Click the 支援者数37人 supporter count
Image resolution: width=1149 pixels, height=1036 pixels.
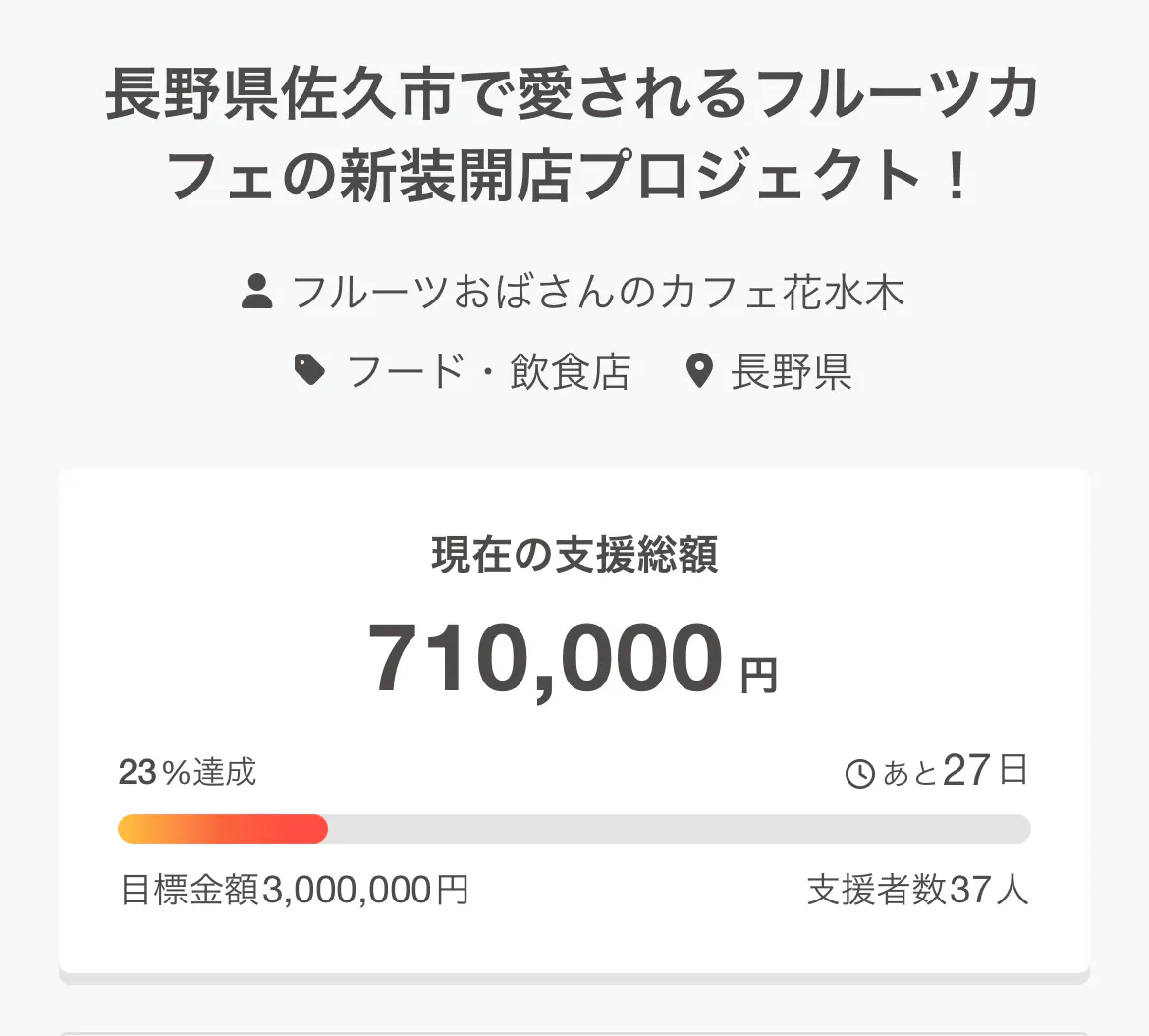click(917, 890)
